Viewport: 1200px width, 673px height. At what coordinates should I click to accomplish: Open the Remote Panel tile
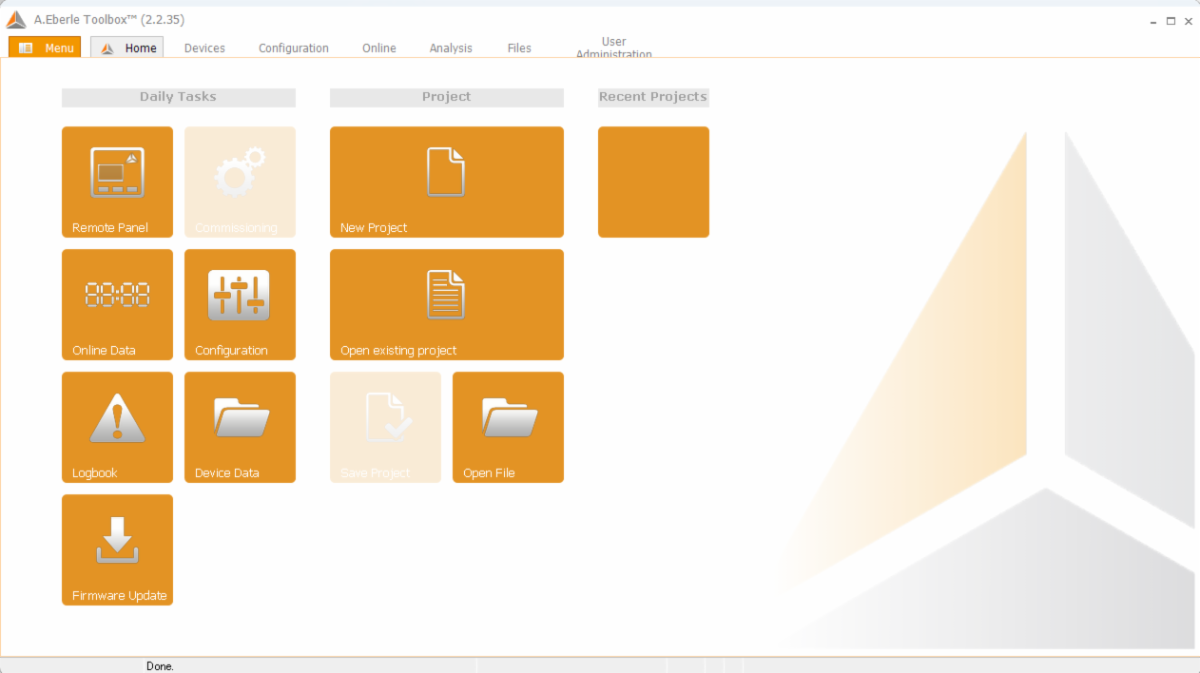pos(117,181)
